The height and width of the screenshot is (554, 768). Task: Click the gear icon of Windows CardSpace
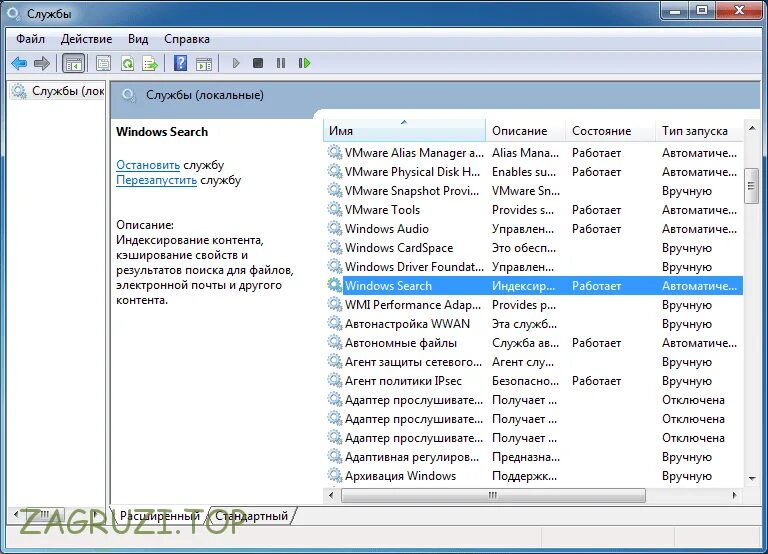335,248
